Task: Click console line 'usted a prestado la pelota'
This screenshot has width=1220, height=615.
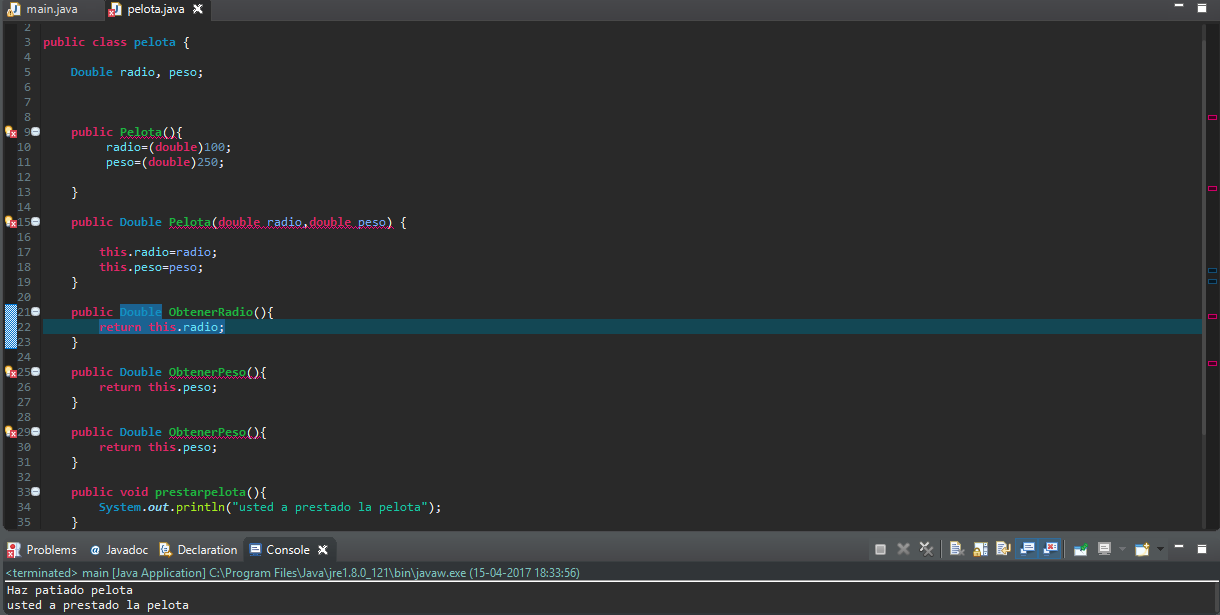Action: point(97,606)
